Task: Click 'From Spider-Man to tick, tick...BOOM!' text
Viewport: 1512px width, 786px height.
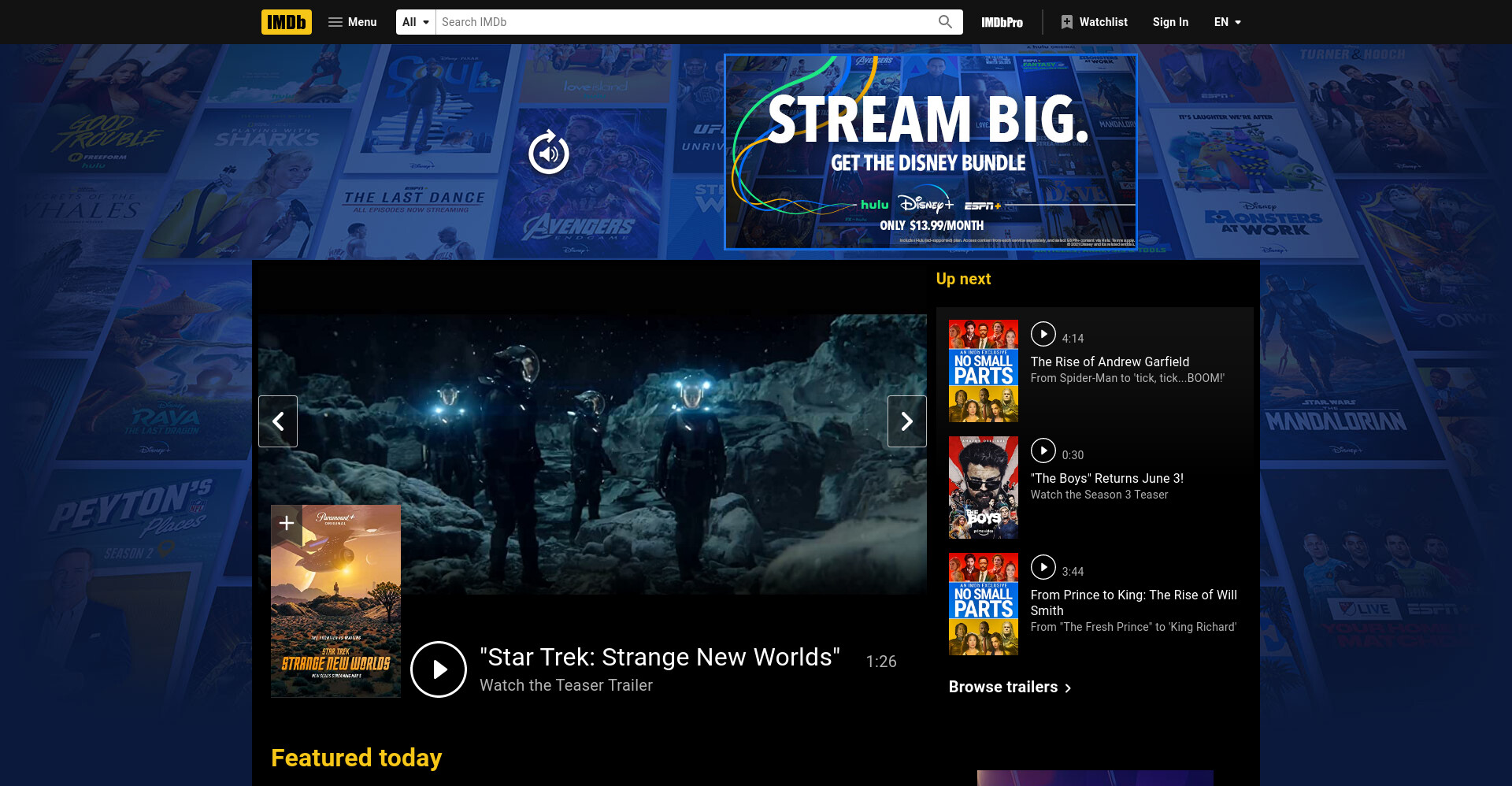Action: pyautogui.click(x=1127, y=378)
